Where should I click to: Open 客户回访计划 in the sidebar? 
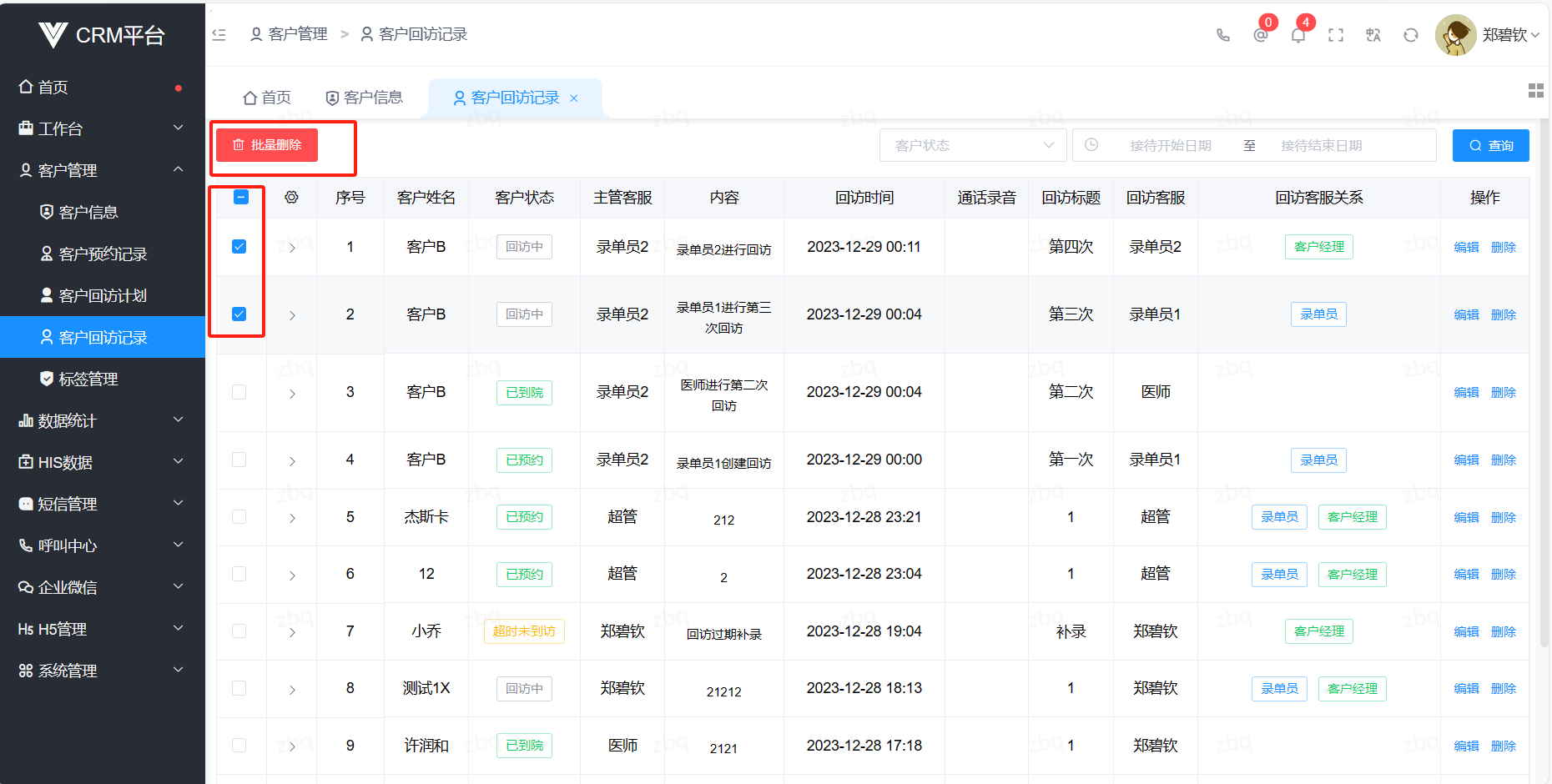(x=103, y=295)
